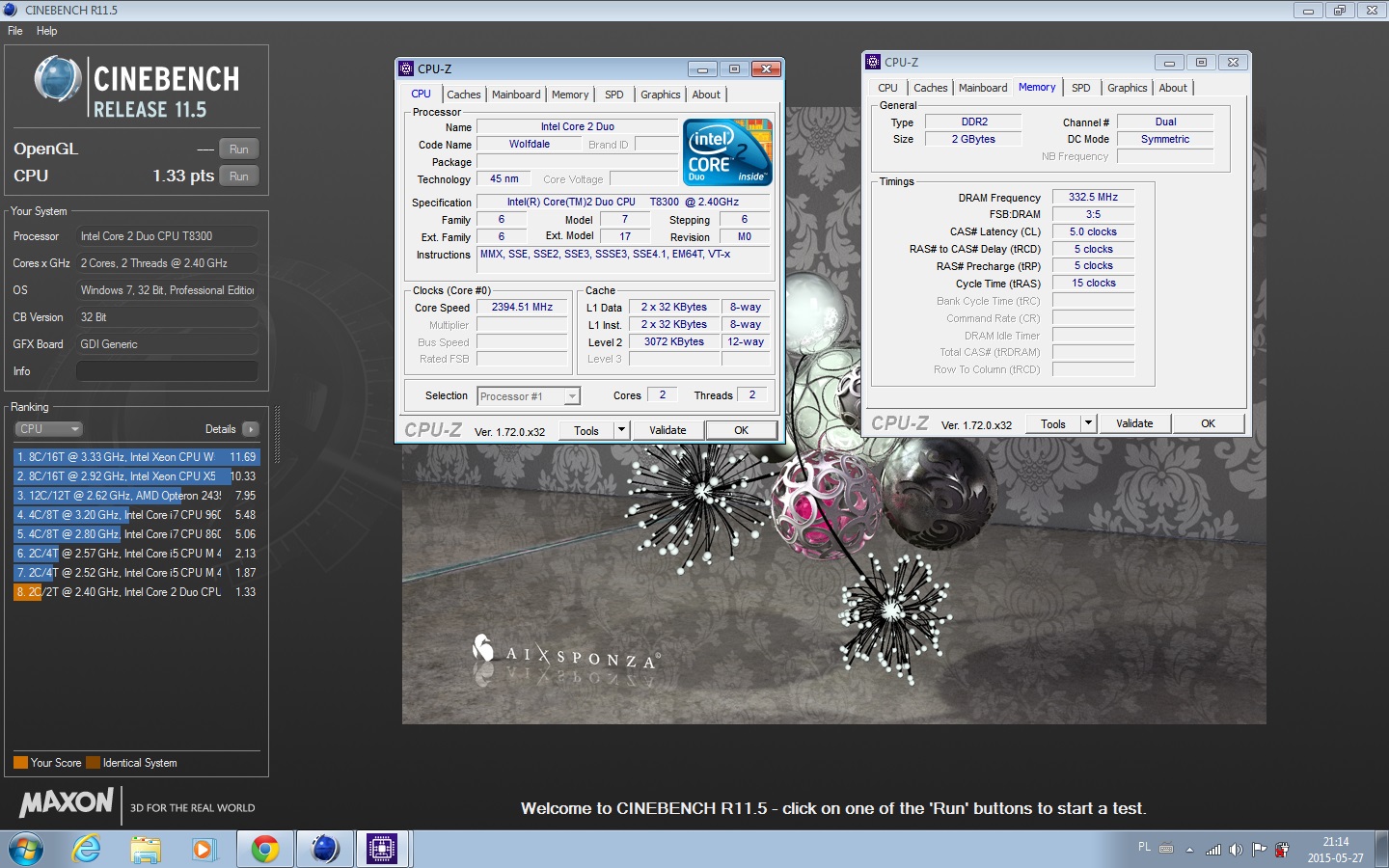Select ranking row 4 Core i7 3.20 GHz
Screen dimensions: 1389x868
[x=137, y=515]
